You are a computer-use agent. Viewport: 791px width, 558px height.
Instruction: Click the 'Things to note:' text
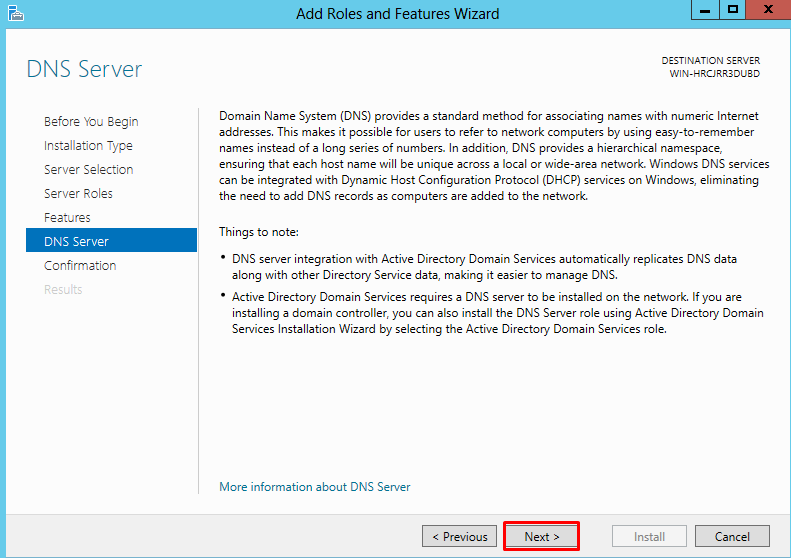tap(259, 232)
